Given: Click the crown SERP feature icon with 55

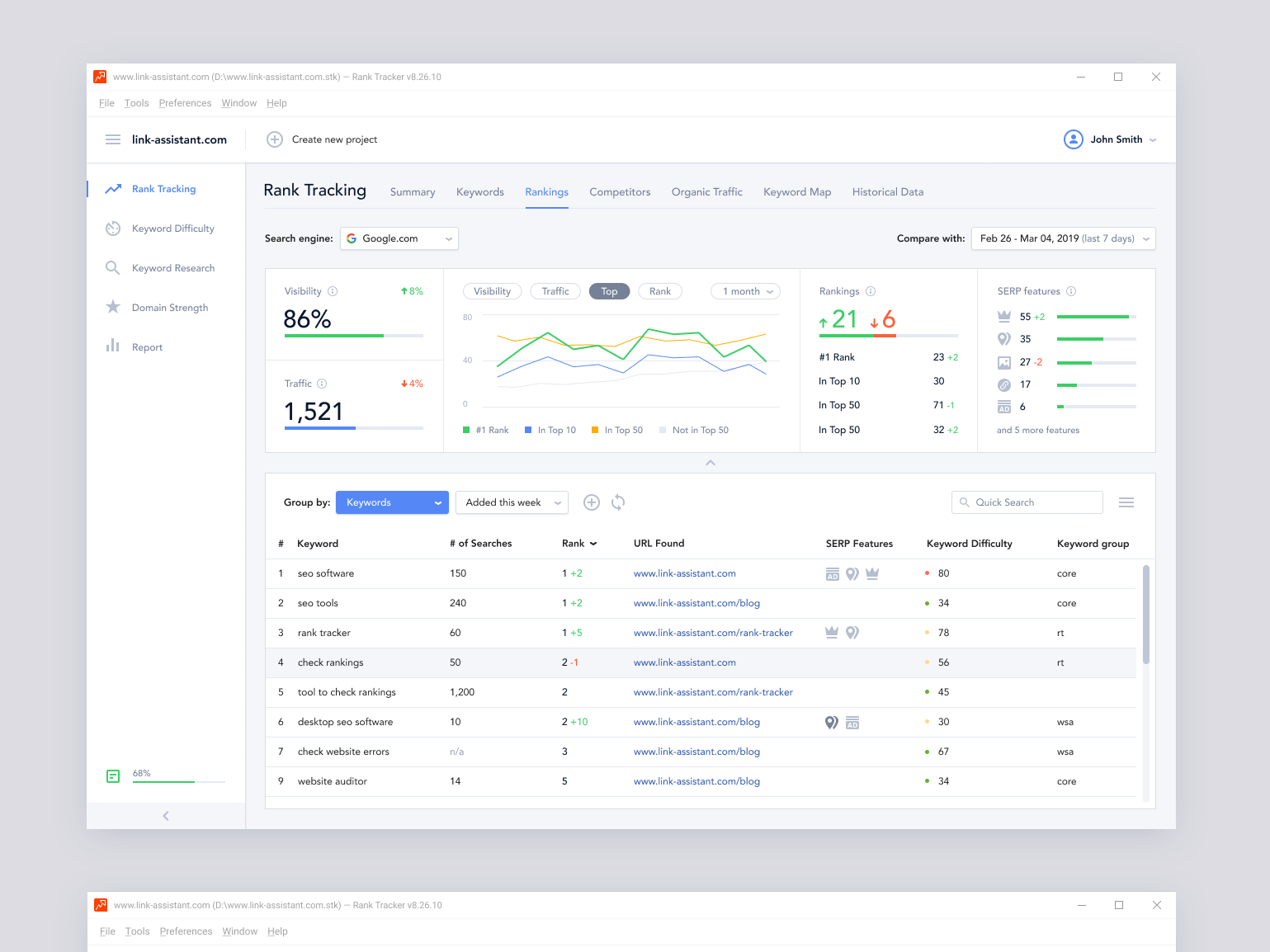Looking at the screenshot, I should (x=1004, y=316).
